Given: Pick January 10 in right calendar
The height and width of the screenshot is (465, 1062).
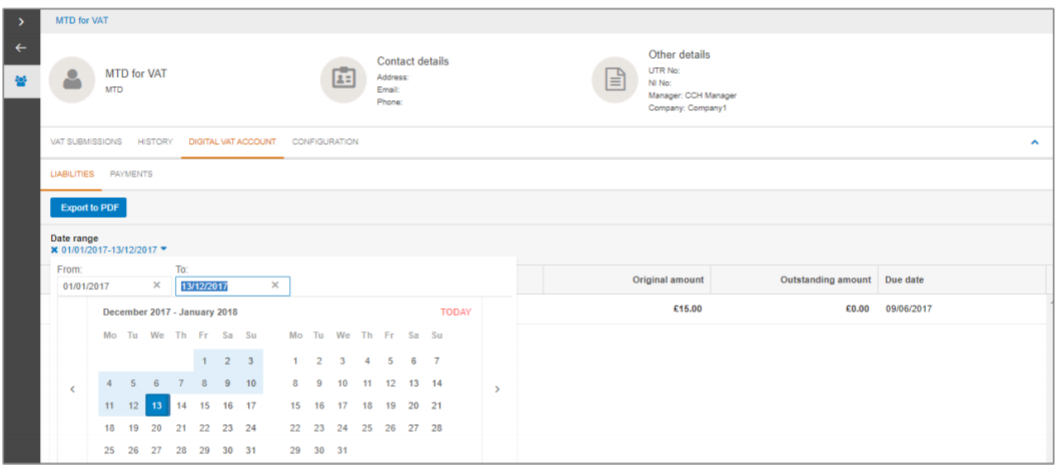Looking at the screenshot, I should coord(343,383).
